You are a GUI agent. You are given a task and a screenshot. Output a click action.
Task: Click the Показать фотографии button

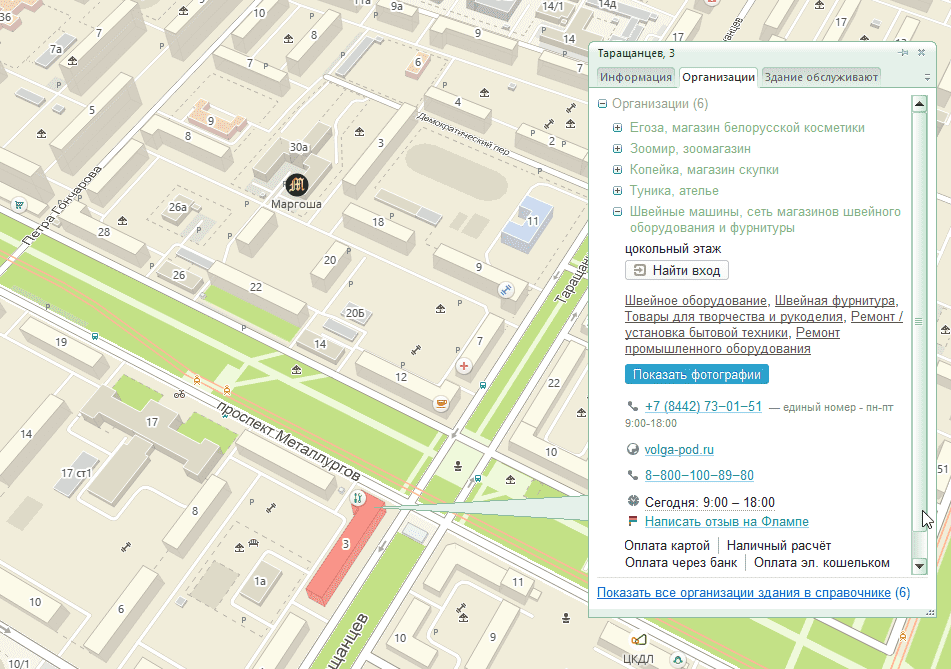pos(696,375)
